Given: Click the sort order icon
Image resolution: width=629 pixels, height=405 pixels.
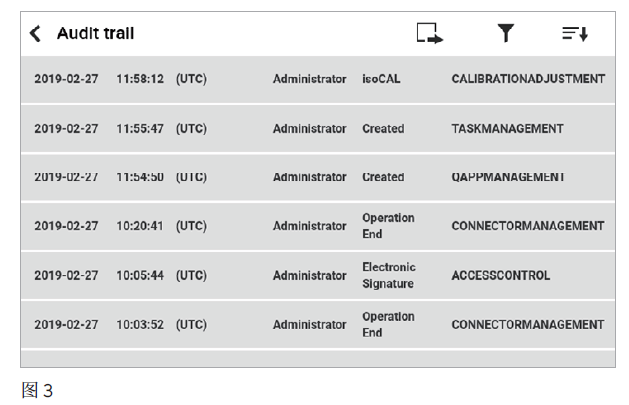Looking at the screenshot, I should click(x=575, y=34).
